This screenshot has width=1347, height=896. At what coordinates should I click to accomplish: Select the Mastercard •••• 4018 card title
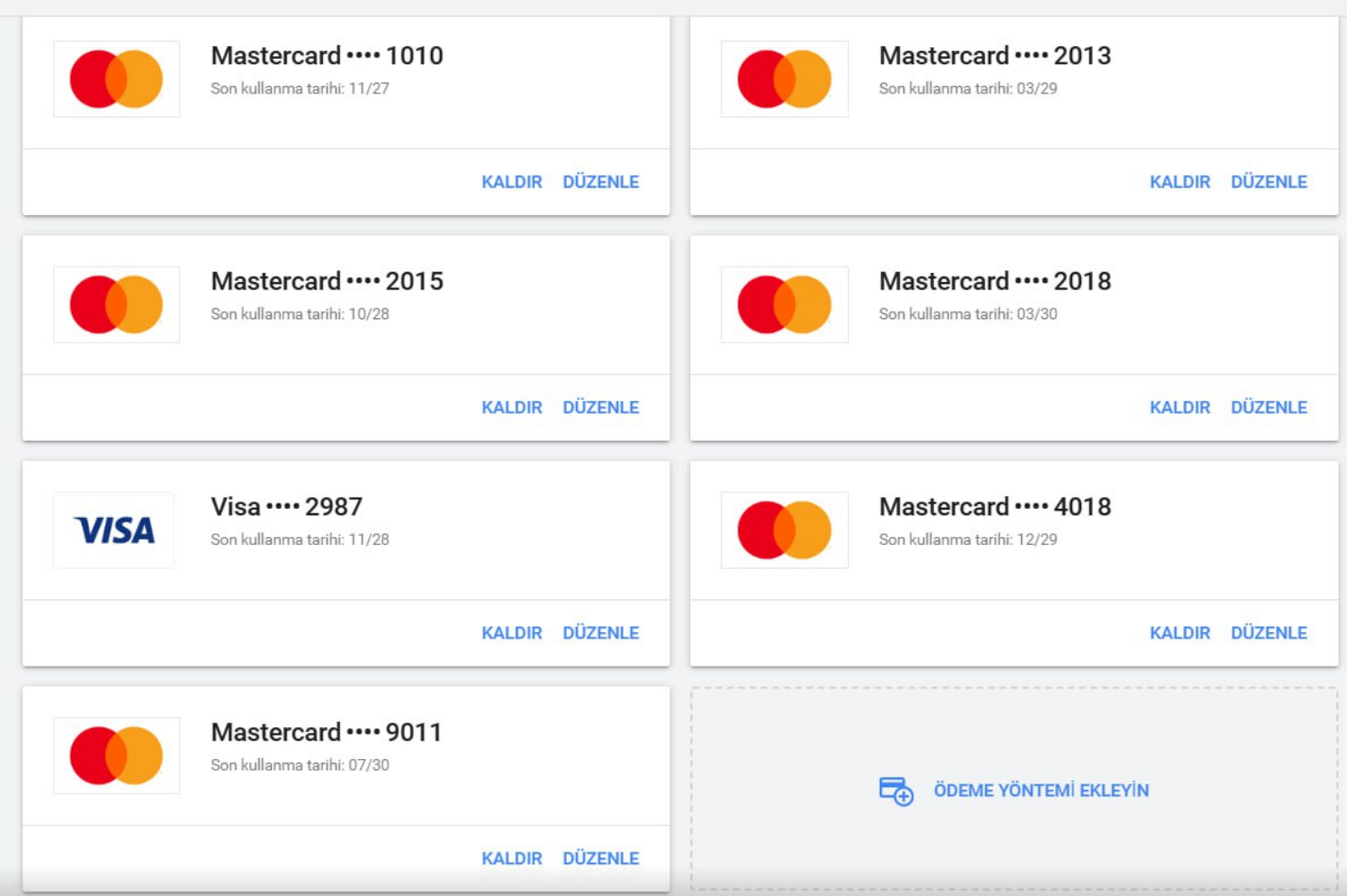point(995,506)
